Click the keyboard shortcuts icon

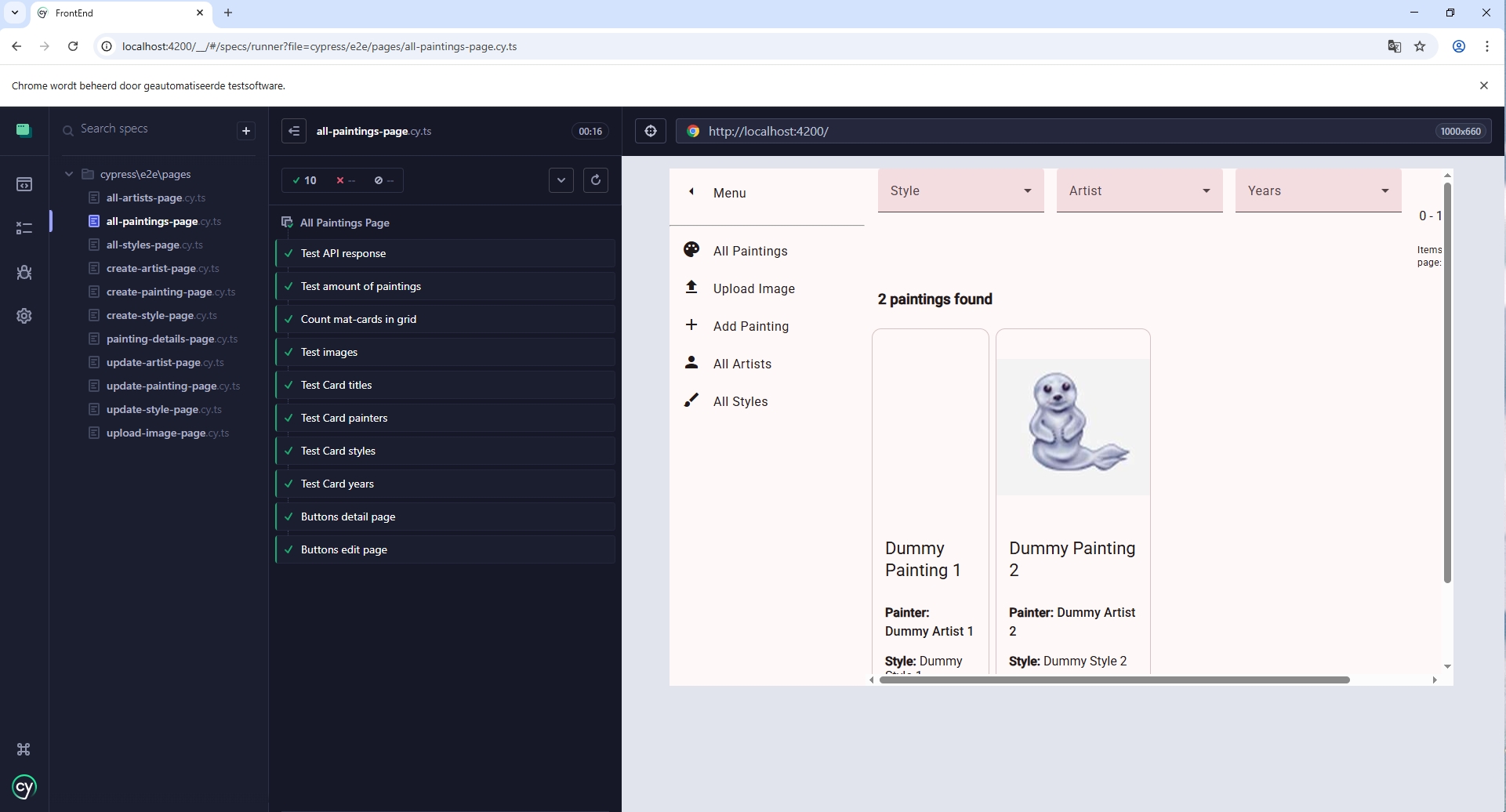point(24,749)
